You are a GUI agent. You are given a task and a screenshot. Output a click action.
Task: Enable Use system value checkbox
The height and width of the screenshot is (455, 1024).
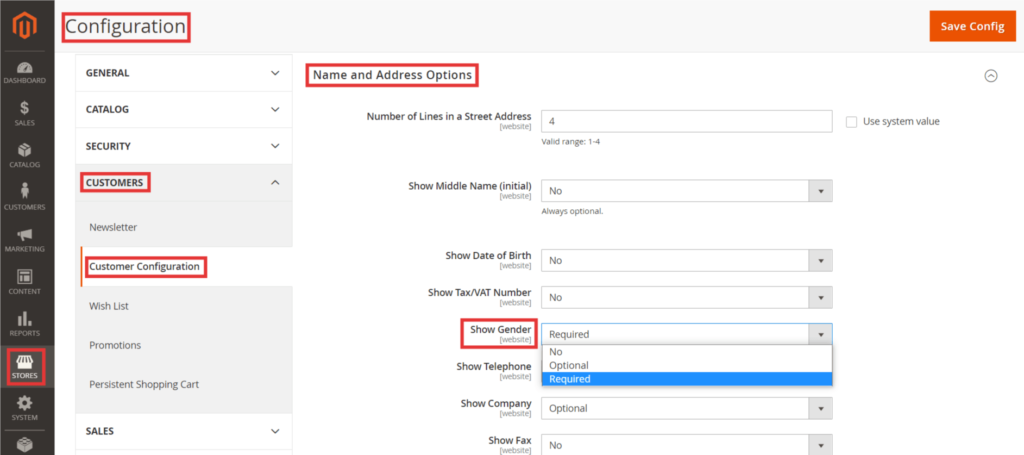(851, 121)
